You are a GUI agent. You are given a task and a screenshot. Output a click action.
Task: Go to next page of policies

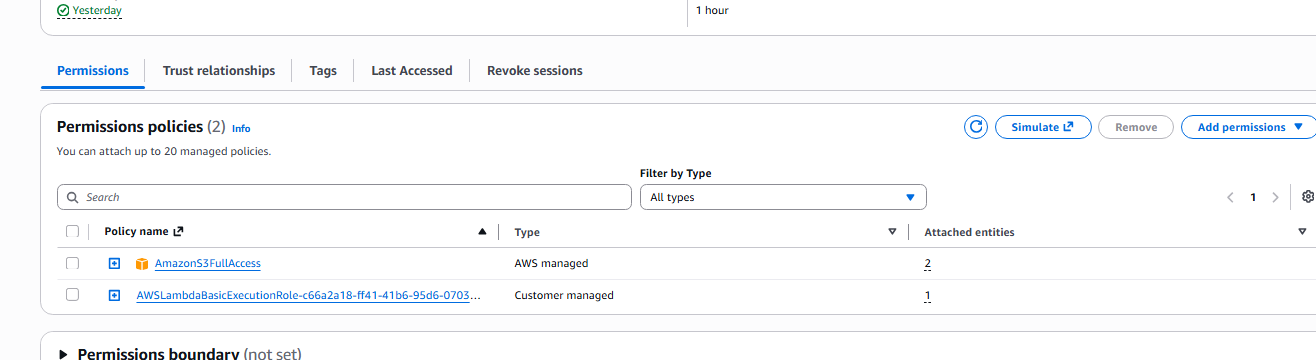pos(1275,197)
